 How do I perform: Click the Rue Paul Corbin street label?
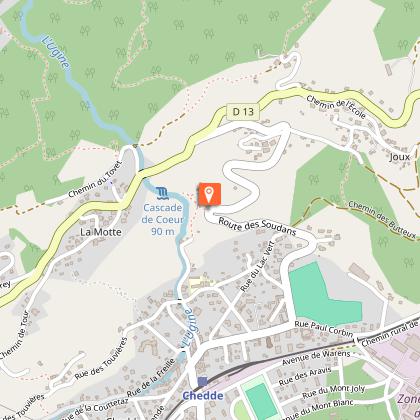coord(324,329)
